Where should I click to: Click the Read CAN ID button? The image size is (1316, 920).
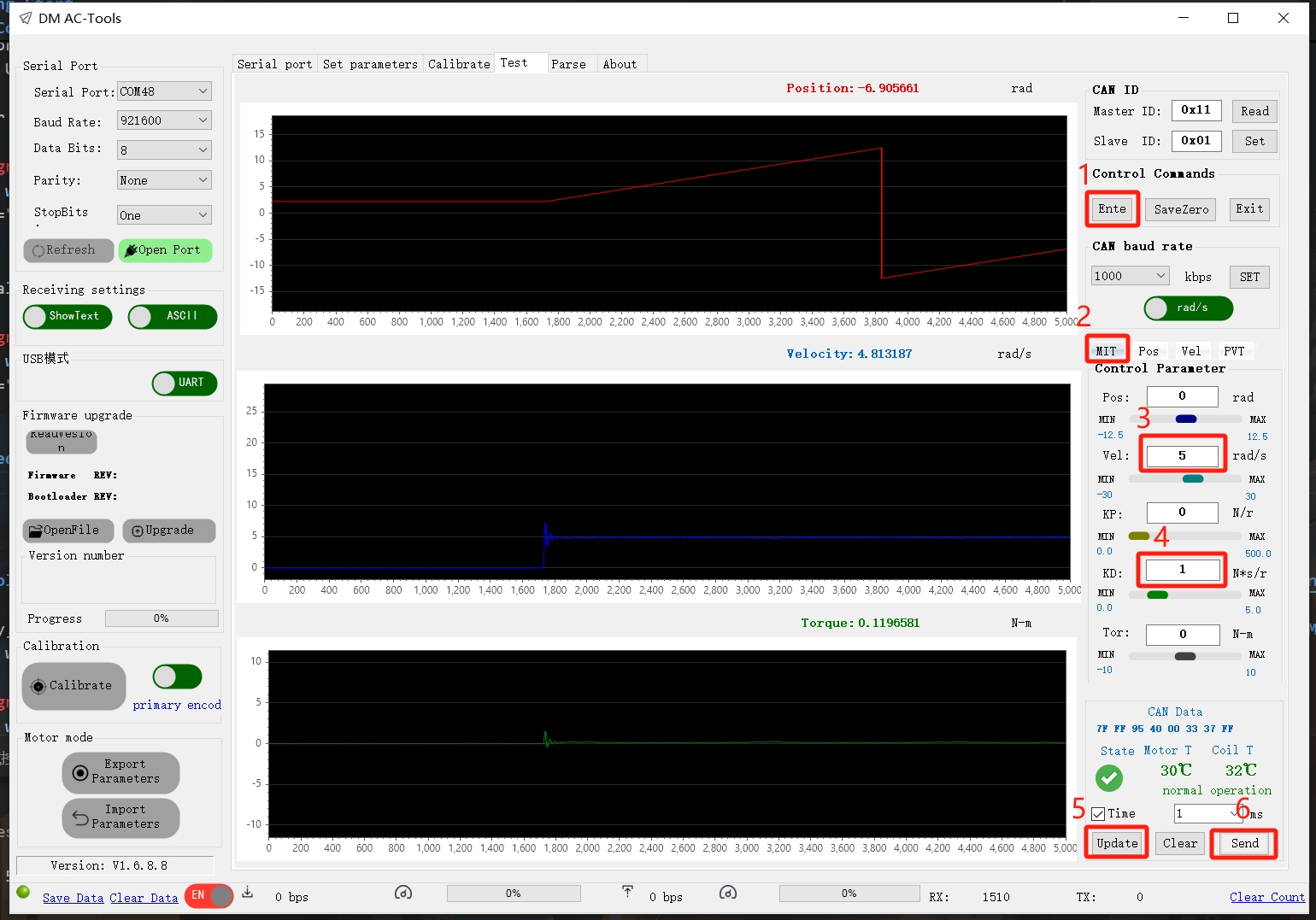(x=1254, y=111)
